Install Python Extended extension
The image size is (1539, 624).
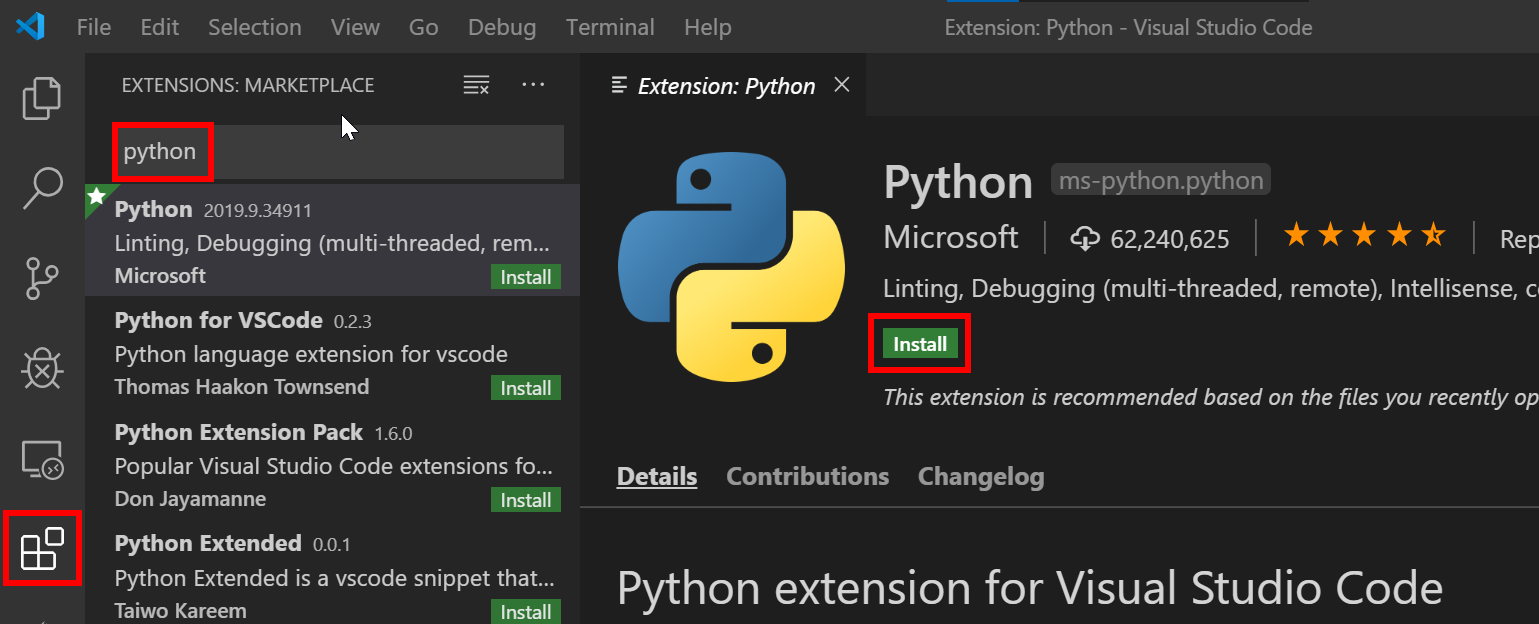(x=526, y=611)
